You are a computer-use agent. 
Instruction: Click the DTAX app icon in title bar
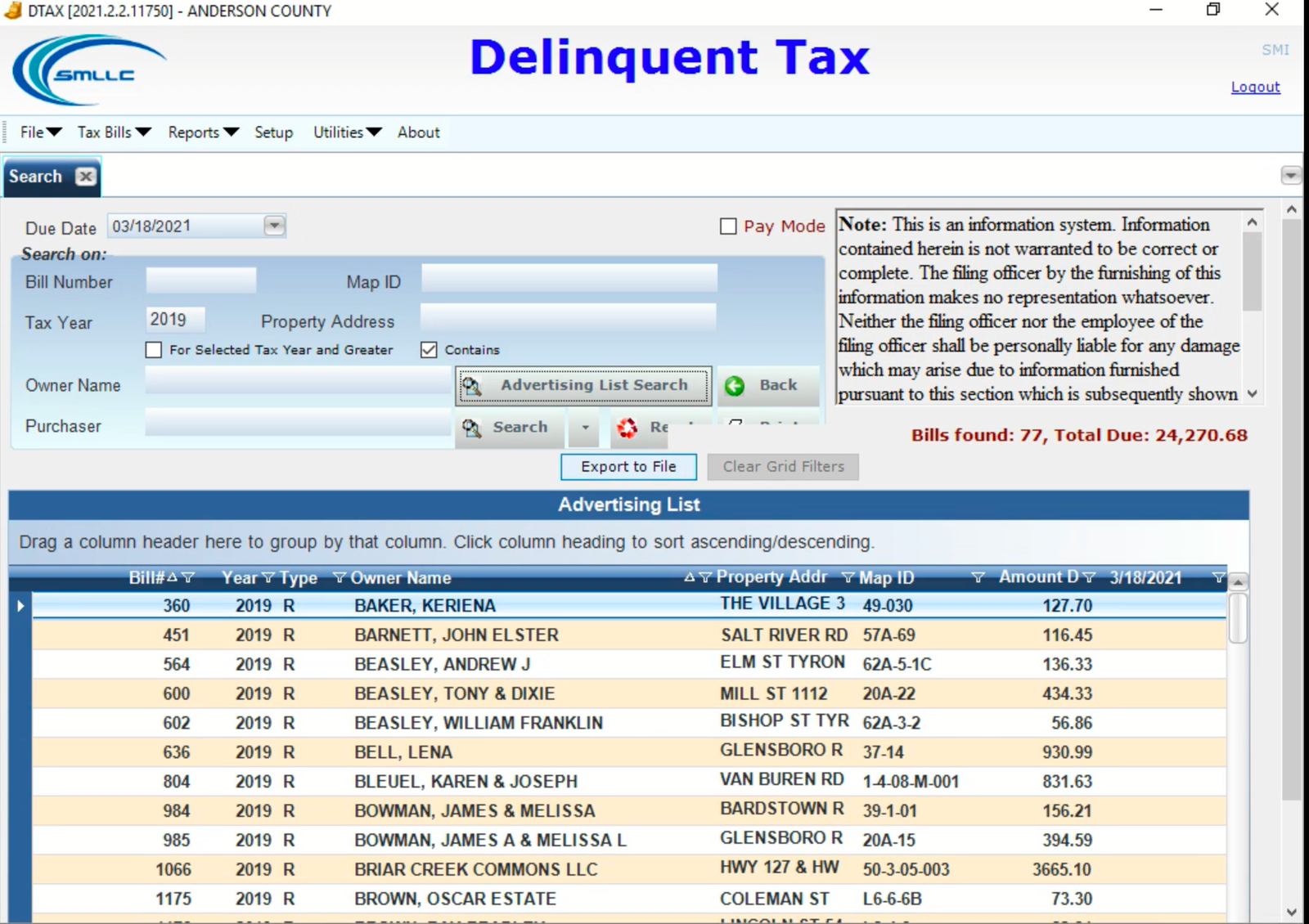pos(12,11)
